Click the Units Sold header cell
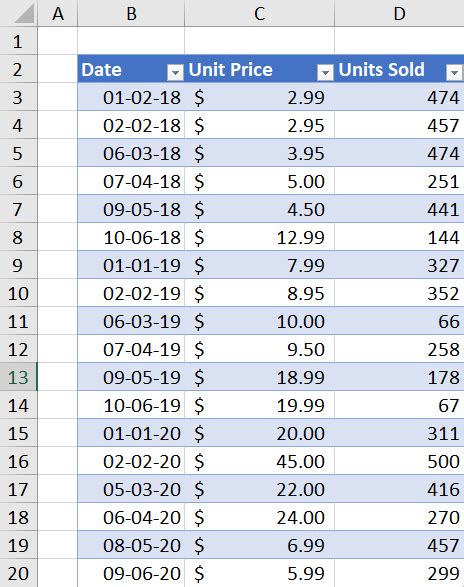This screenshot has width=464, height=587. [399, 69]
